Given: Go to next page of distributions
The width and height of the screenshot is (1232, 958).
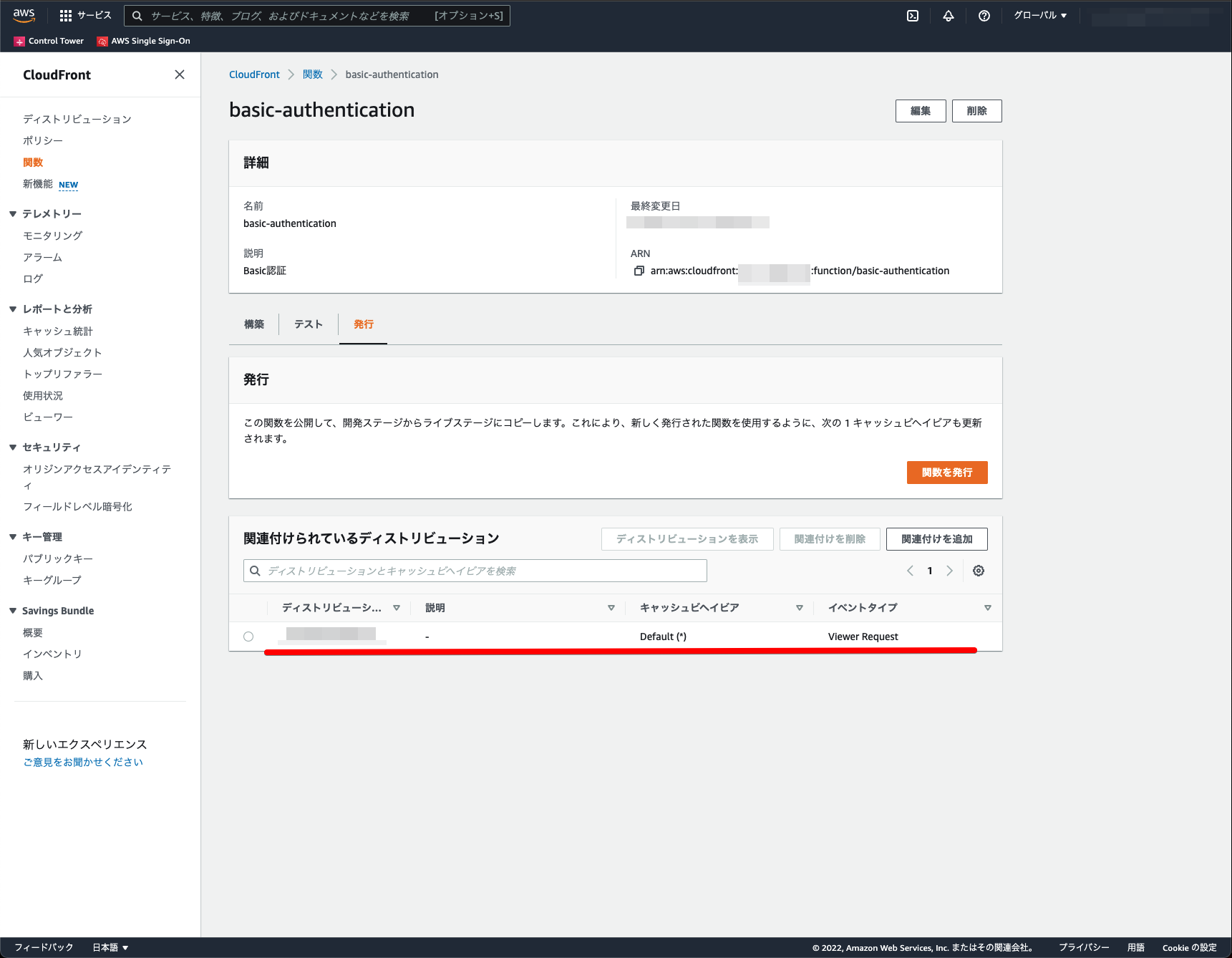Looking at the screenshot, I should coord(950,571).
